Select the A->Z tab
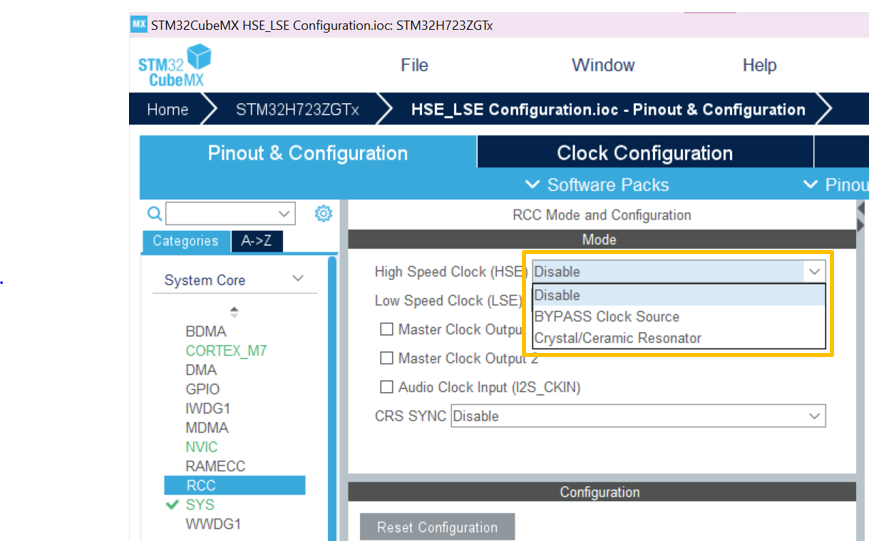878x551 pixels. pos(256,241)
